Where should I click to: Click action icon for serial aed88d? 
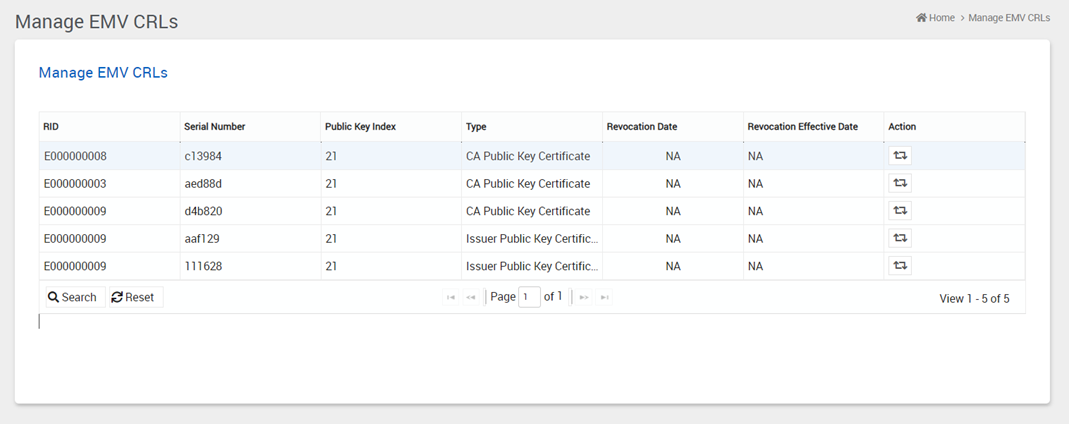point(900,183)
